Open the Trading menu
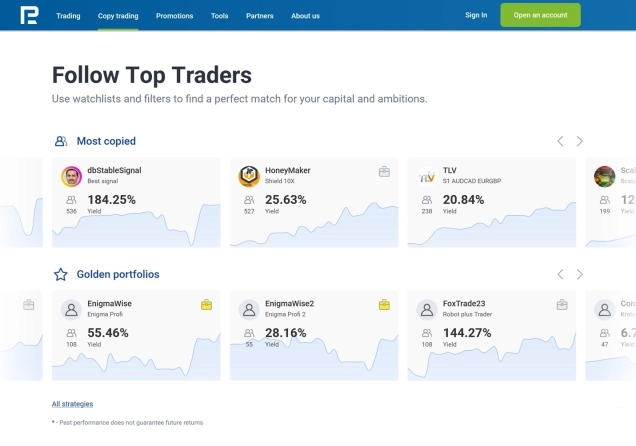 tap(68, 16)
